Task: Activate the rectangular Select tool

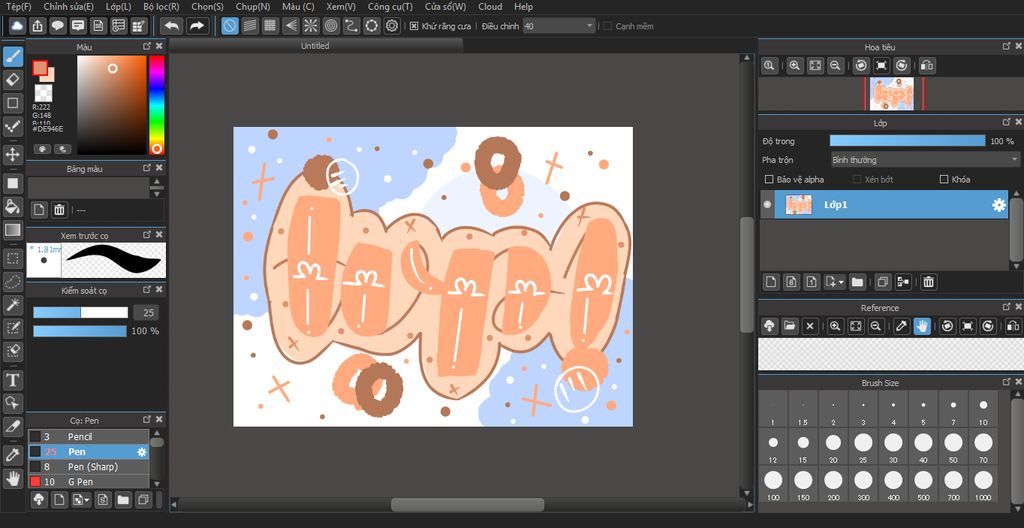Action: (x=13, y=257)
